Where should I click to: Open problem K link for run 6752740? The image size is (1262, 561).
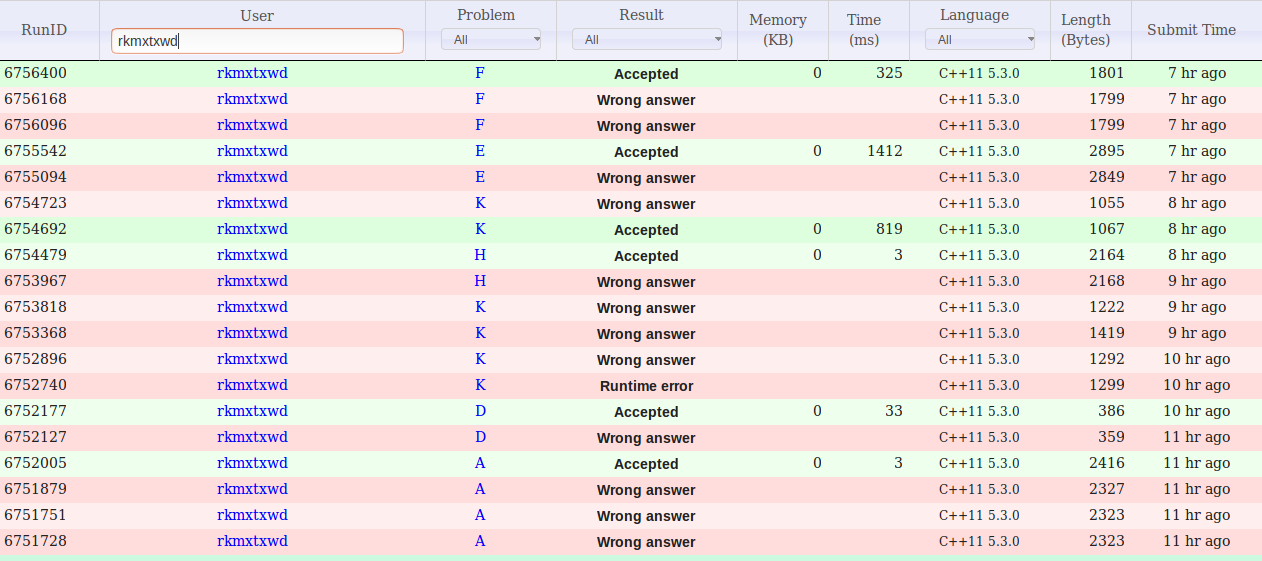point(480,385)
